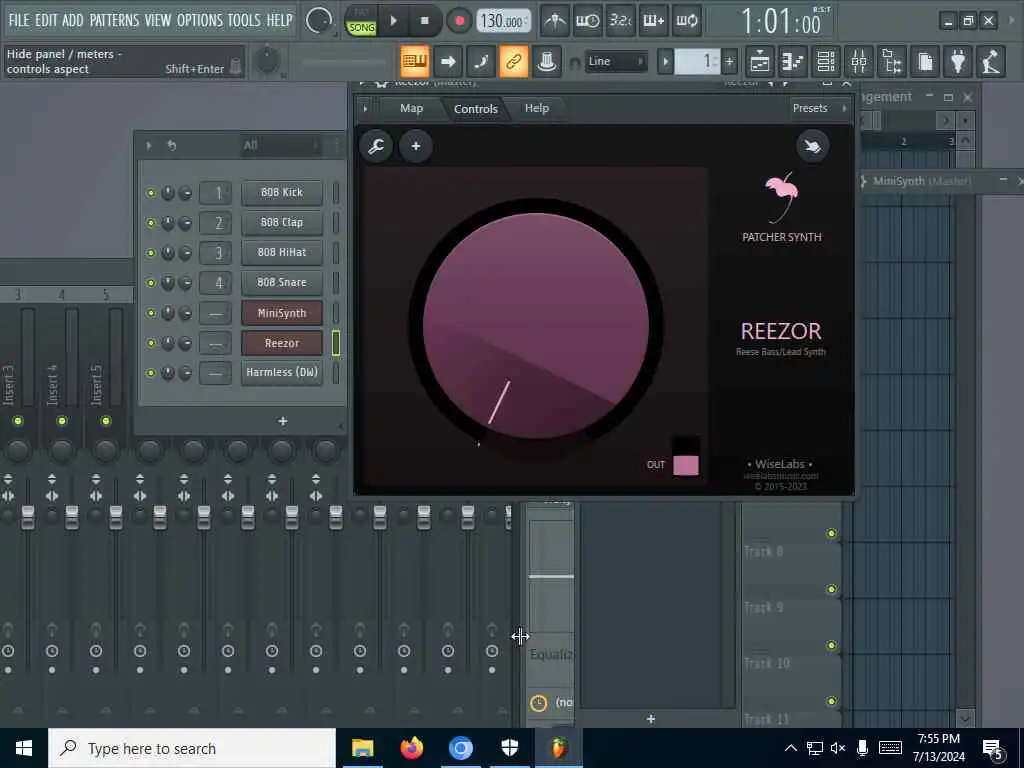Toggle the multilink to controllers icon
This screenshot has width=1024, height=768.
(x=513, y=62)
